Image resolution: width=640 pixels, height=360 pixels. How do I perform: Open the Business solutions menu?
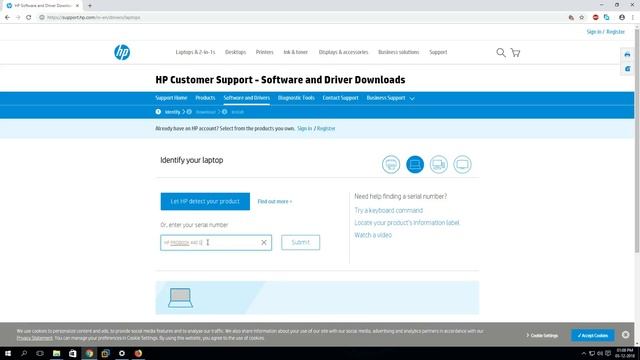(x=398, y=52)
